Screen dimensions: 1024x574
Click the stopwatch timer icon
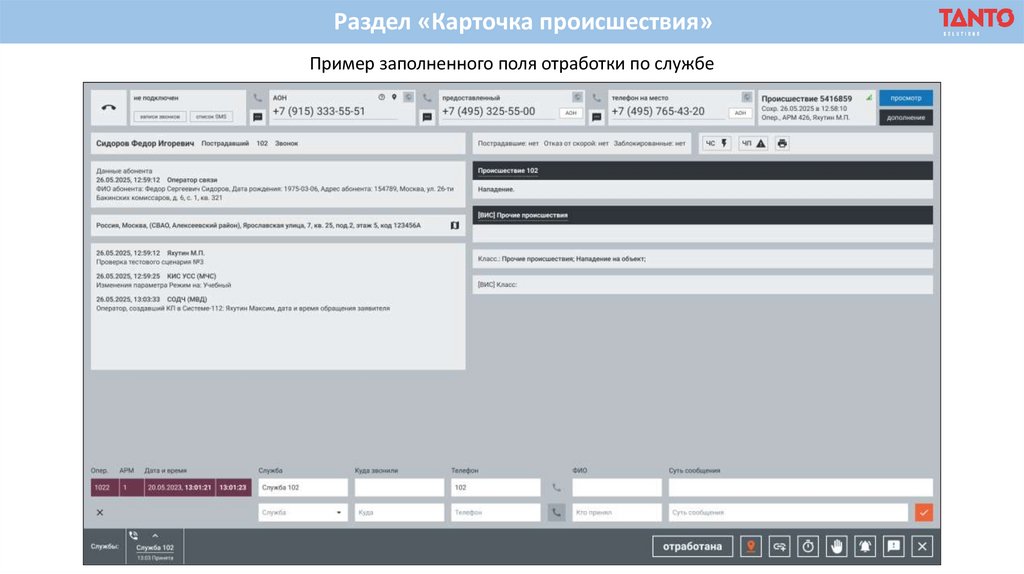coord(808,547)
